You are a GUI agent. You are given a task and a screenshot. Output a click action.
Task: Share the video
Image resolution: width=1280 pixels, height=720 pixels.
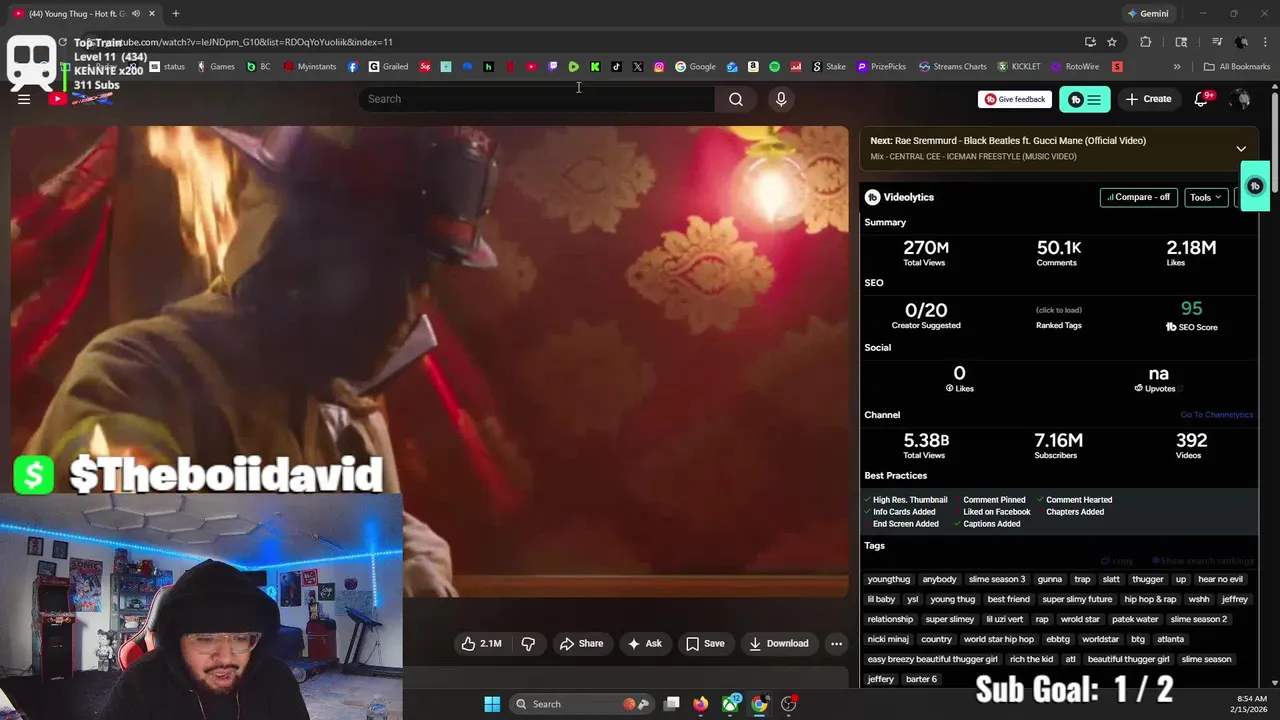click(x=581, y=644)
